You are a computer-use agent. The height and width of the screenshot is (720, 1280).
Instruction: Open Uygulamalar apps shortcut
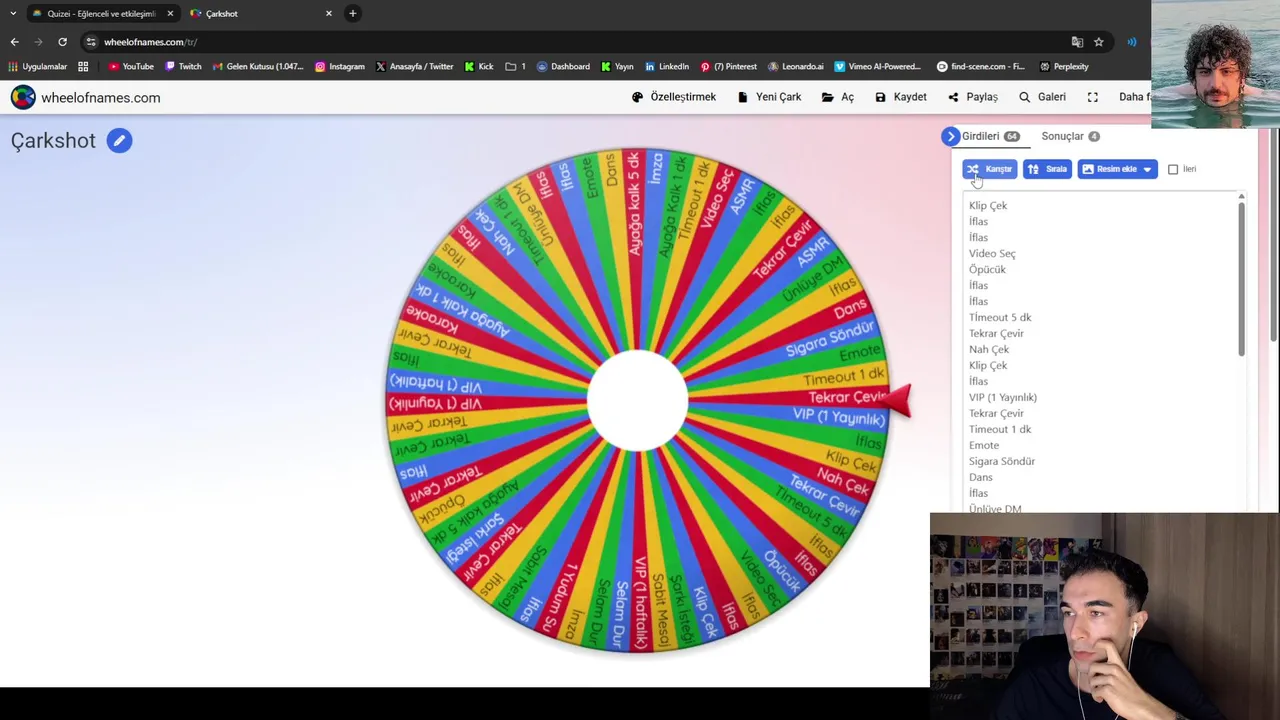click(38, 67)
